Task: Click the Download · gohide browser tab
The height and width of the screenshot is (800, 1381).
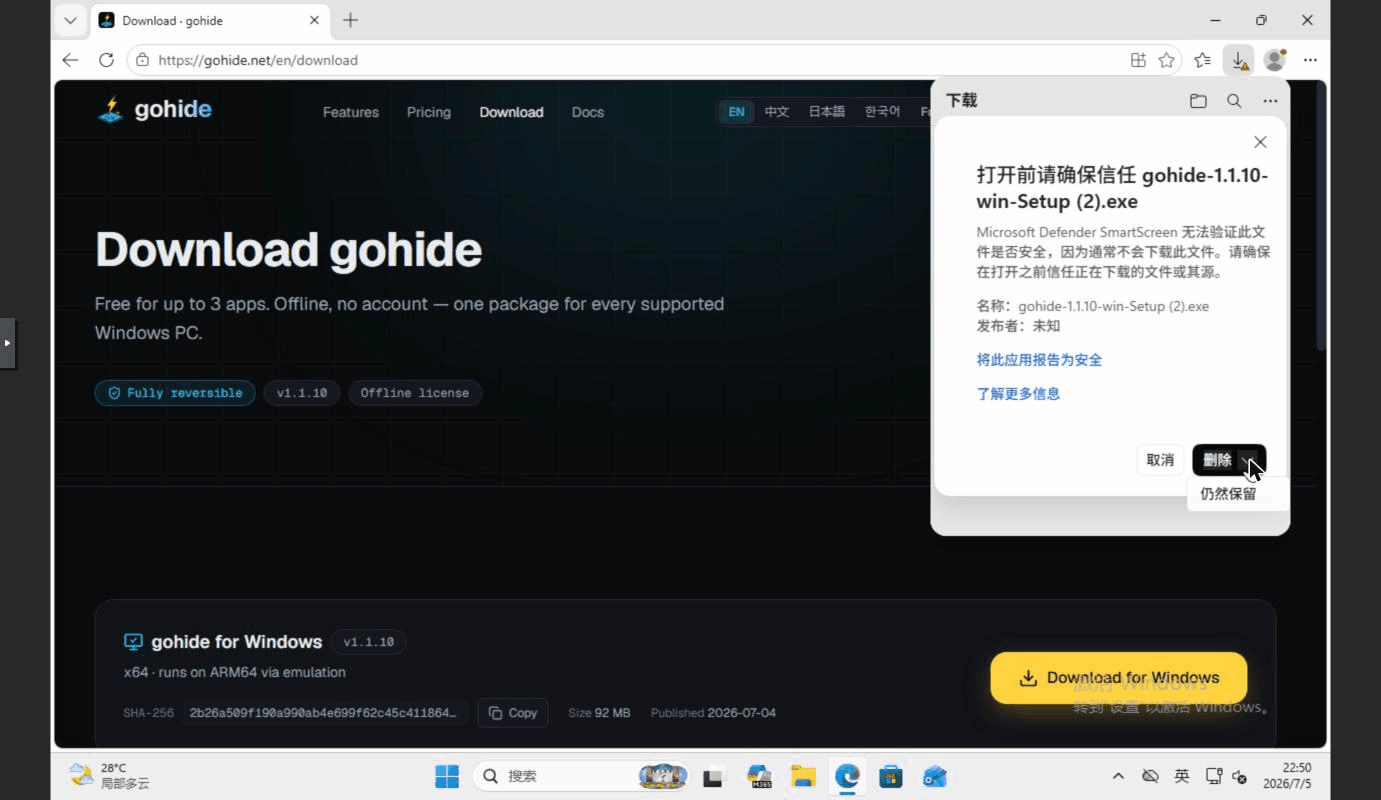Action: (x=210, y=20)
